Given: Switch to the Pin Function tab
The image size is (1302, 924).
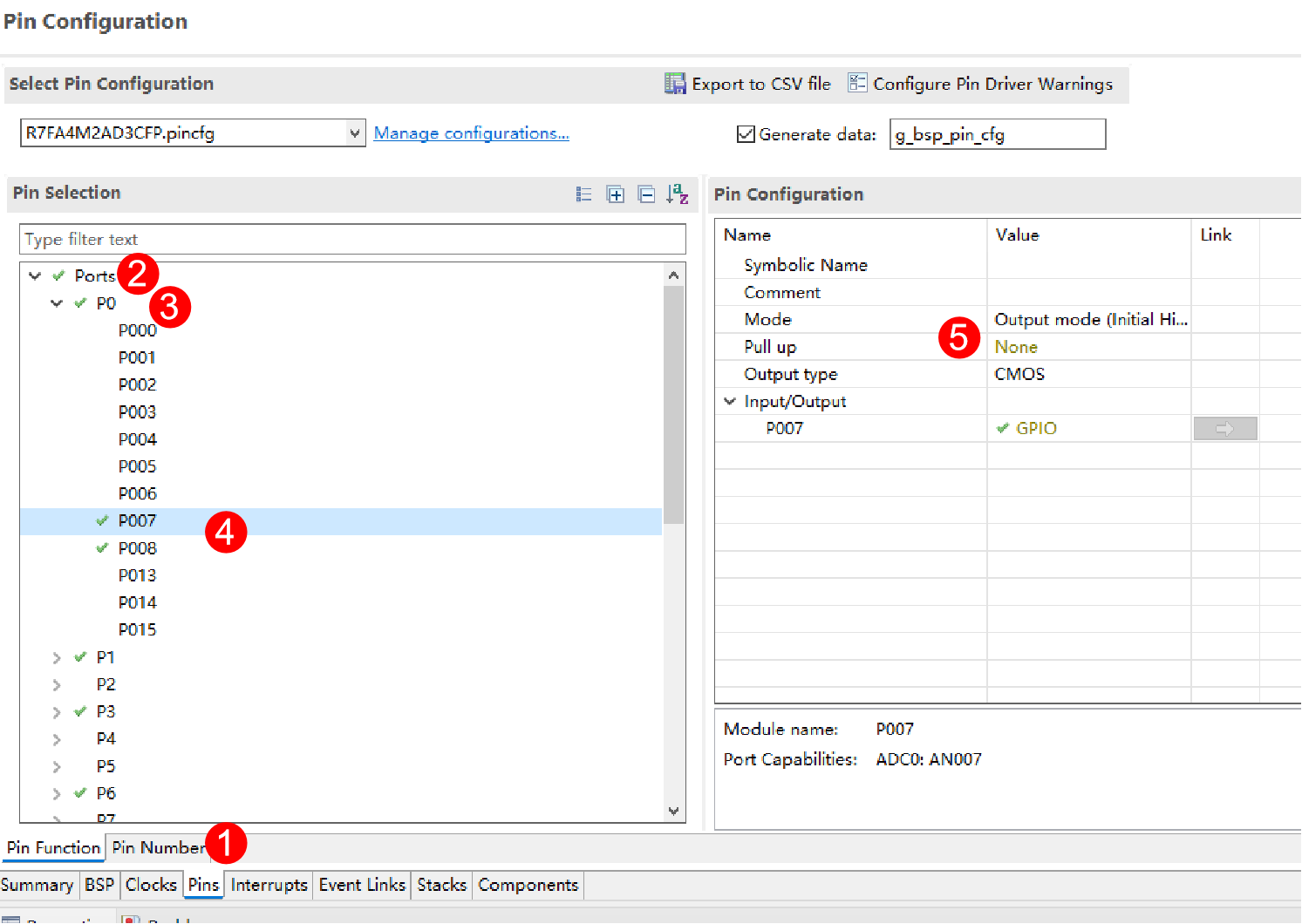Looking at the screenshot, I should 53,847.
